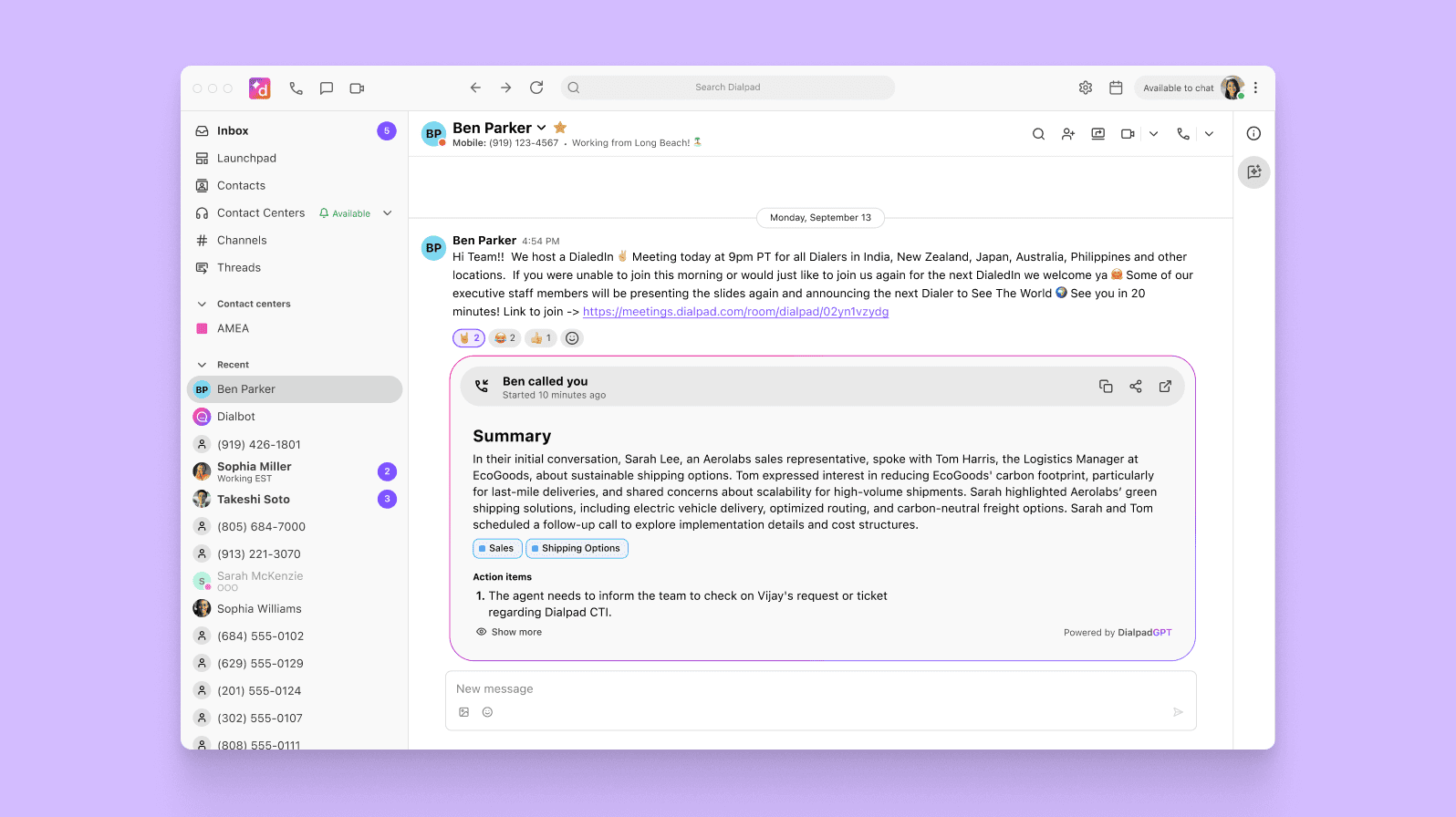Screen dimensions: 1456x817
Task: Open the Dialpad meeting link
Action: [735, 312]
